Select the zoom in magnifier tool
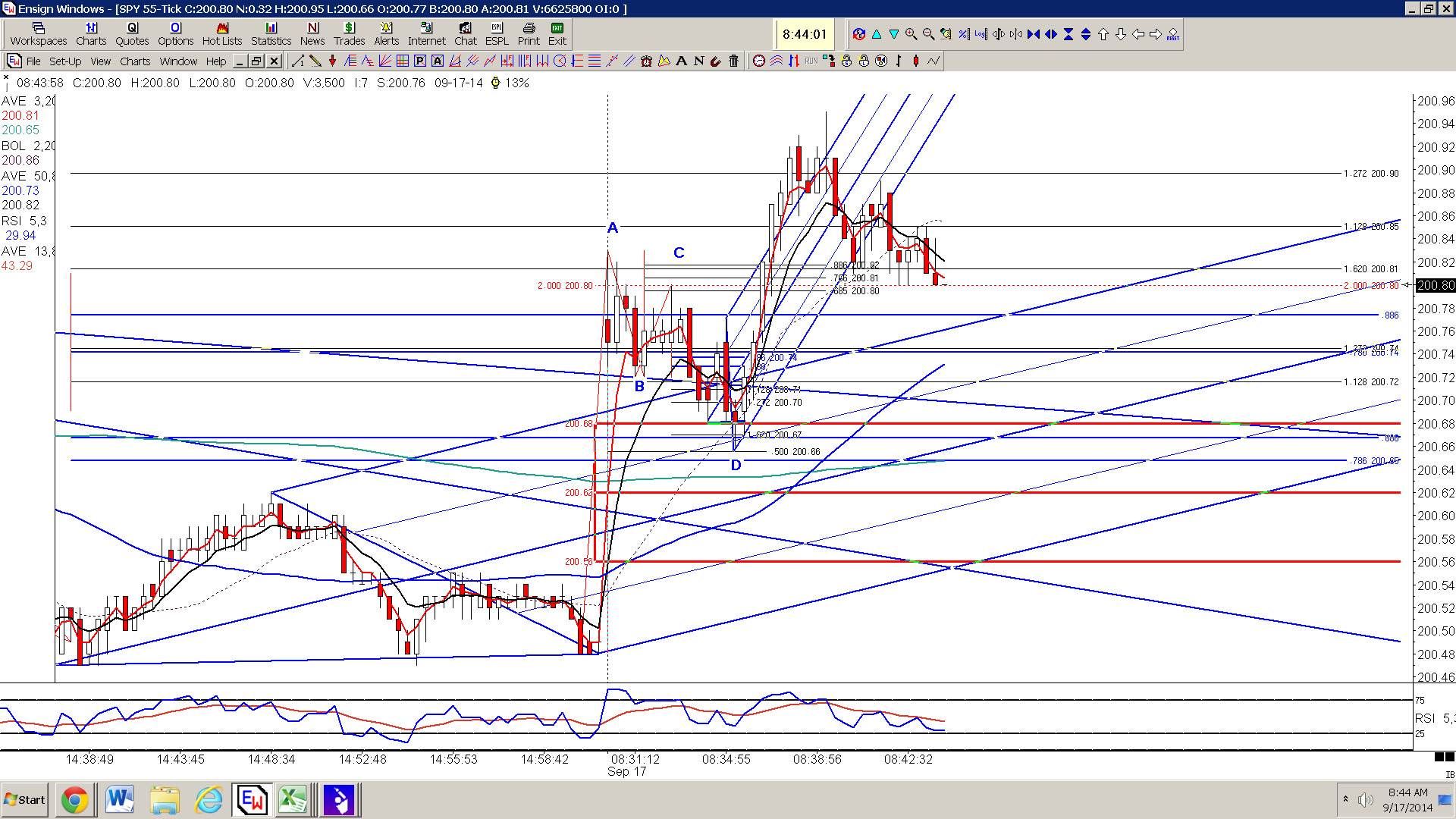The width and height of the screenshot is (1456, 819). click(x=911, y=34)
